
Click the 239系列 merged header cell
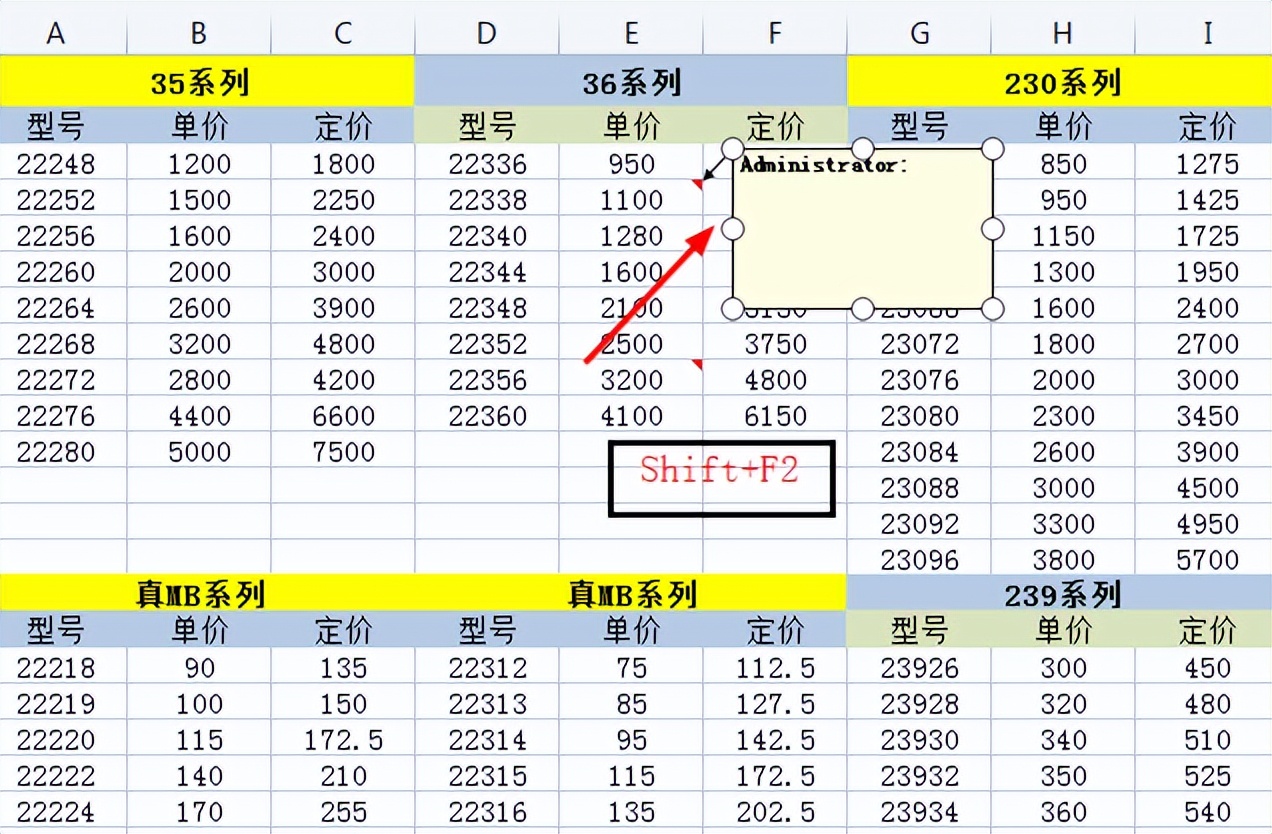pos(1060,595)
